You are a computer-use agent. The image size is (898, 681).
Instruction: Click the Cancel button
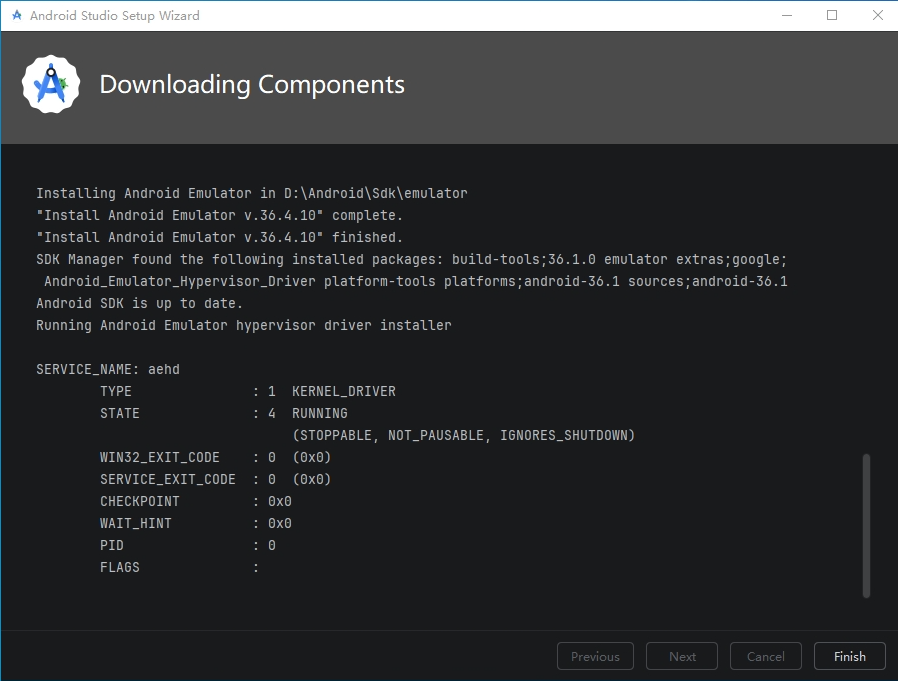coord(765,656)
